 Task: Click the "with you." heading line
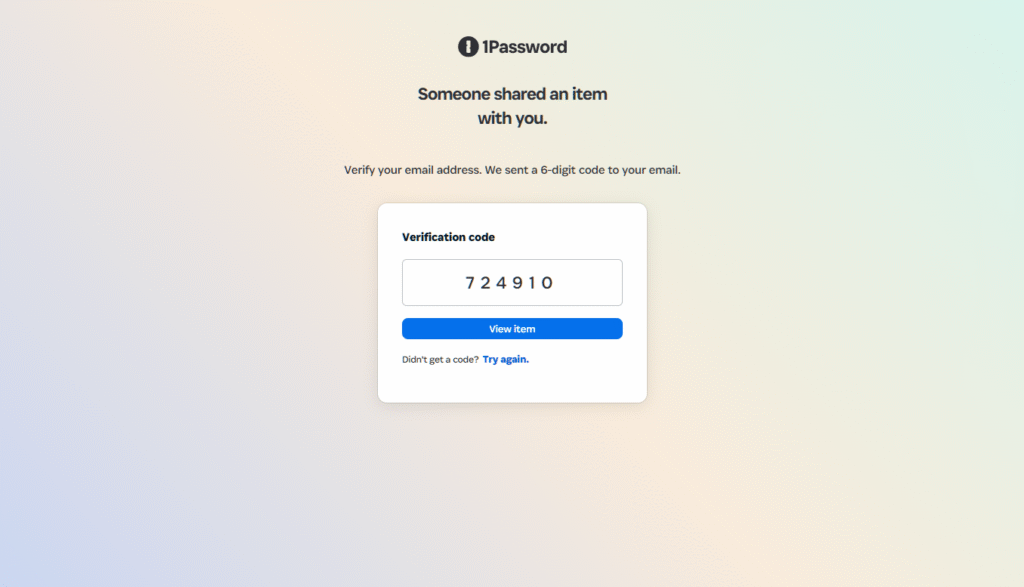[x=512, y=118]
